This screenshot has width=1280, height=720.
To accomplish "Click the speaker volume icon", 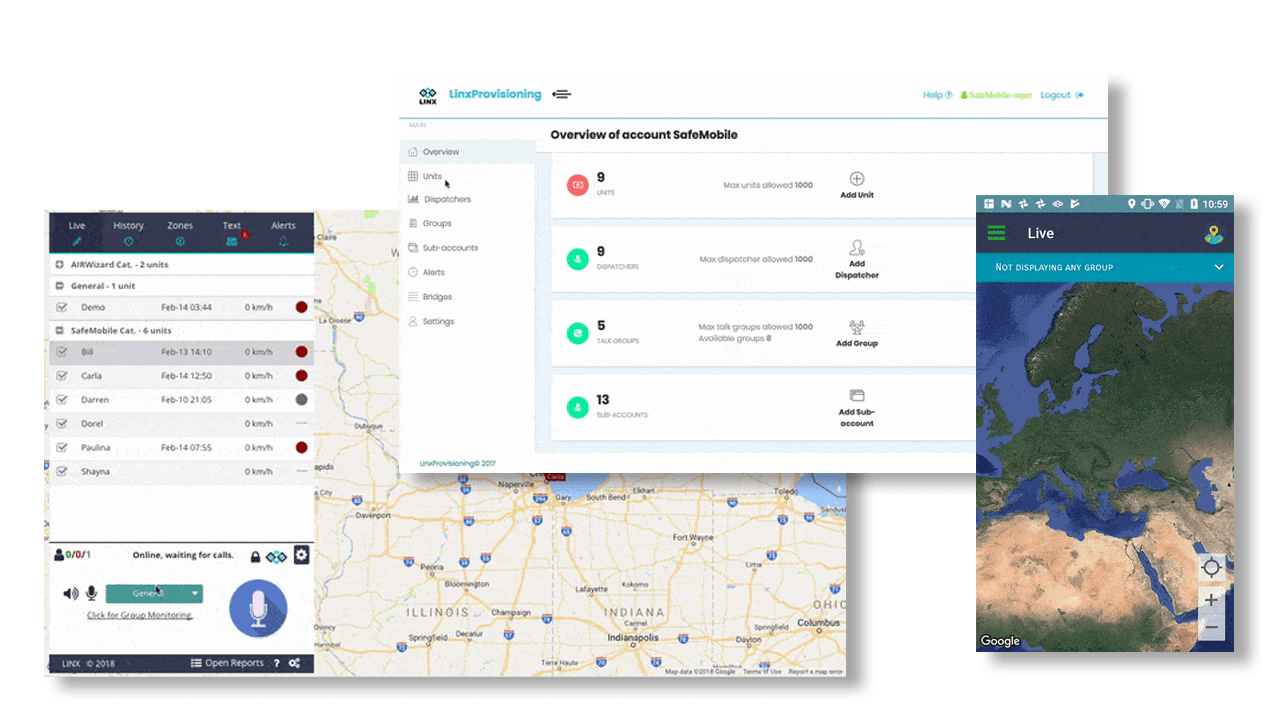I will pos(70,593).
